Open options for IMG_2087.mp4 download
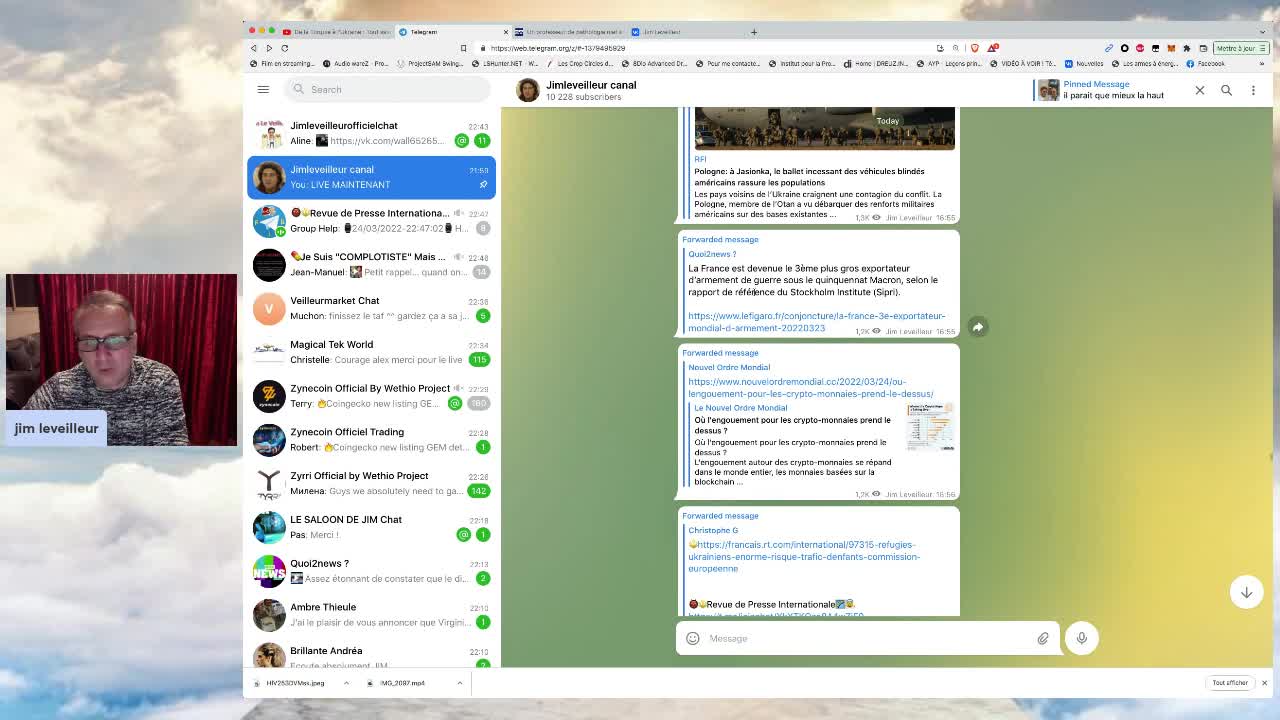This screenshot has height=720, width=1280. (460, 683)
